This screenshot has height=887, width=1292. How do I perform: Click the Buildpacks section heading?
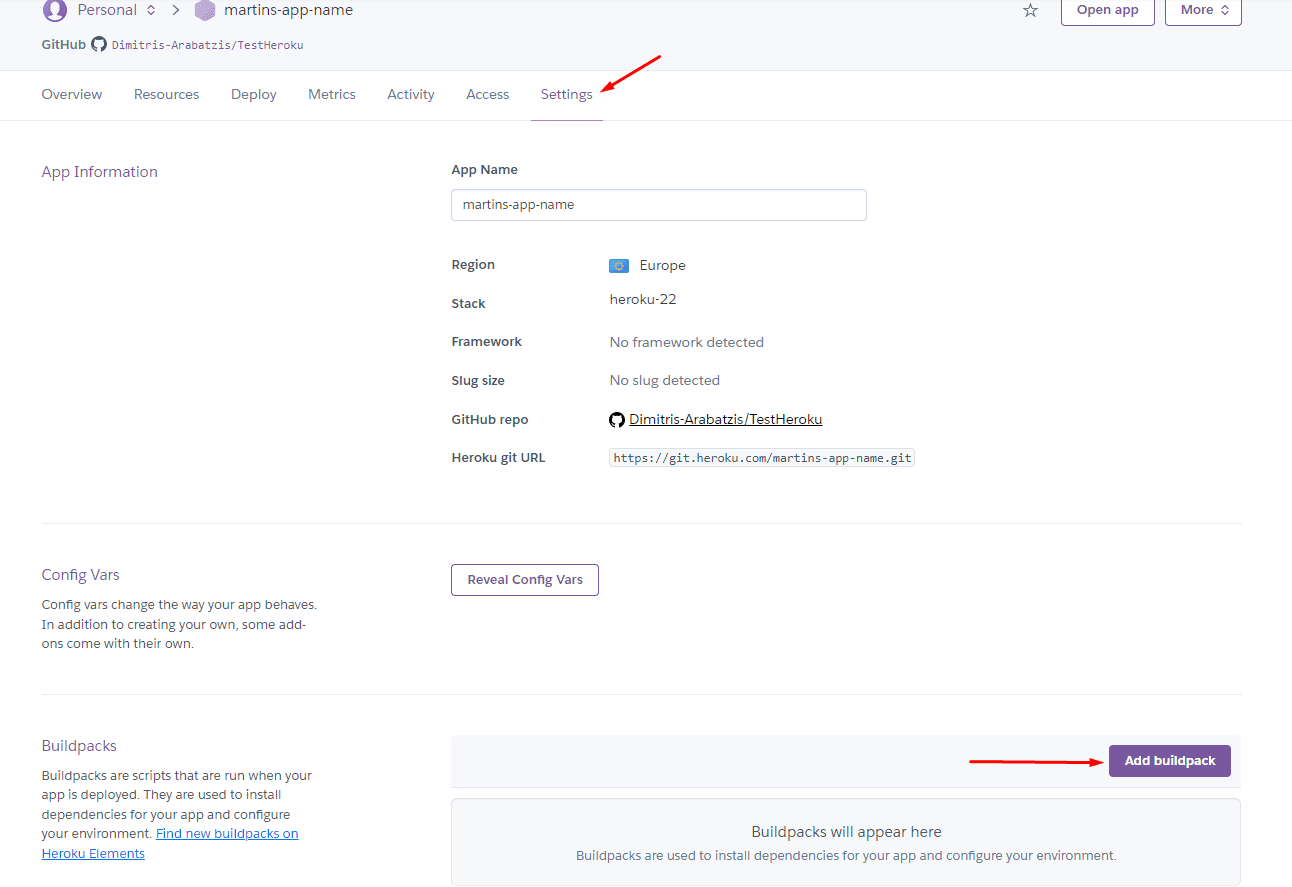[x=79, y=746]
